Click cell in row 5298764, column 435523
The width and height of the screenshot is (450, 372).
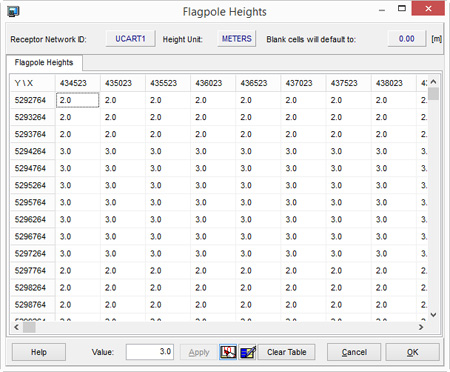pos(168,304)
